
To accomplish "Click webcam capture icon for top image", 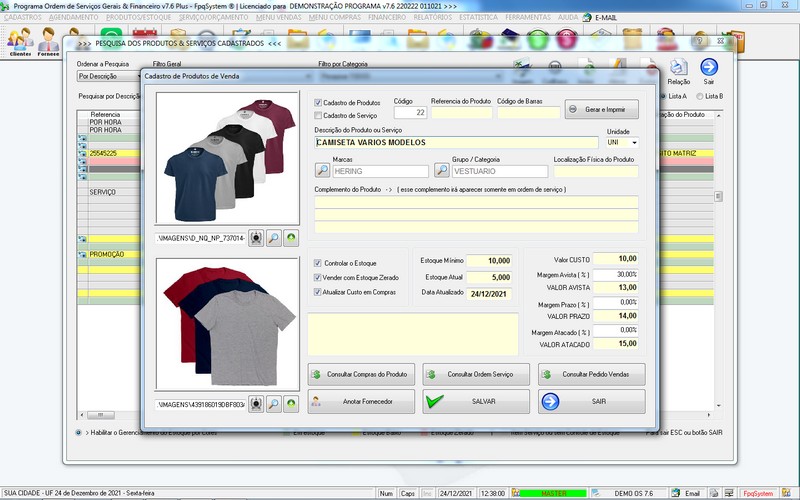I will (257, 239).
